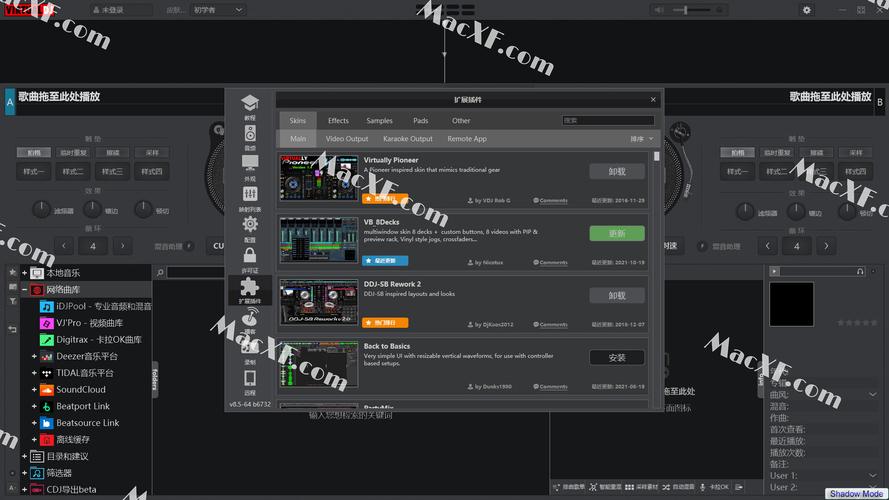This screenshot has height=500, width=889.
Task: Click the sidelist icon in bottom bar
Action: point(556,487)
